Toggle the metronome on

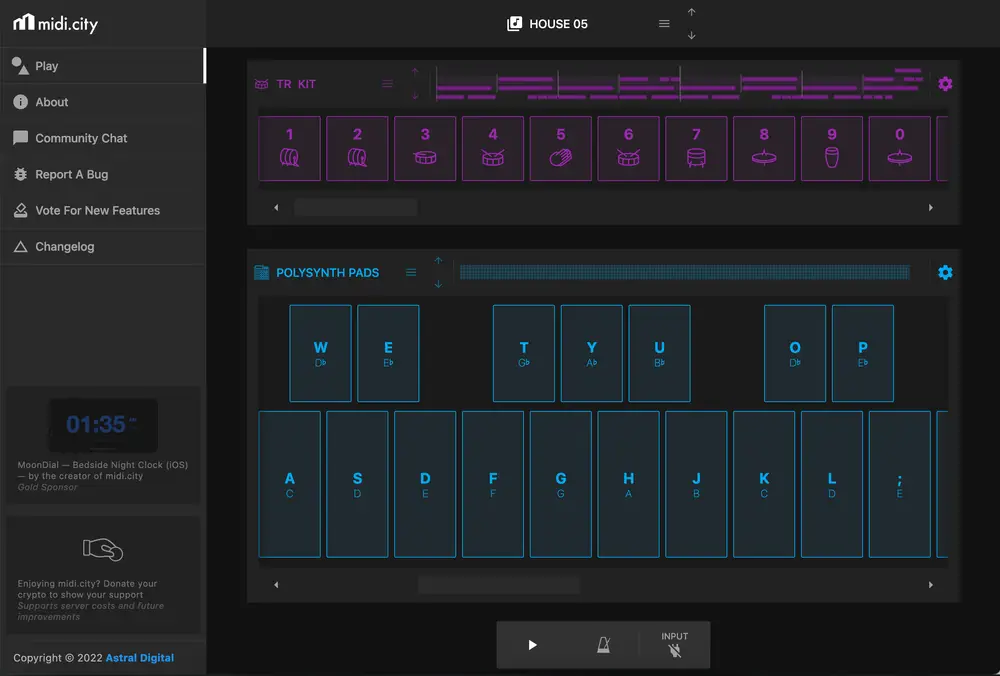[x=603, y=645]
